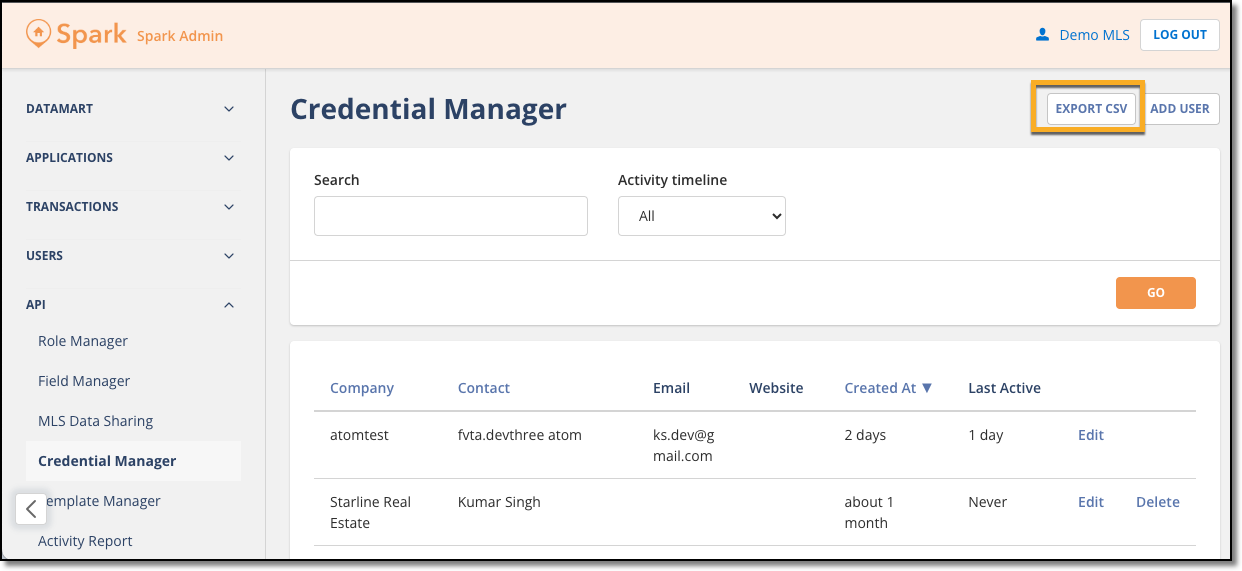The image size is (1242, 571).
Task: Click the EXPORT CSV button
Action: point(1092,108)
